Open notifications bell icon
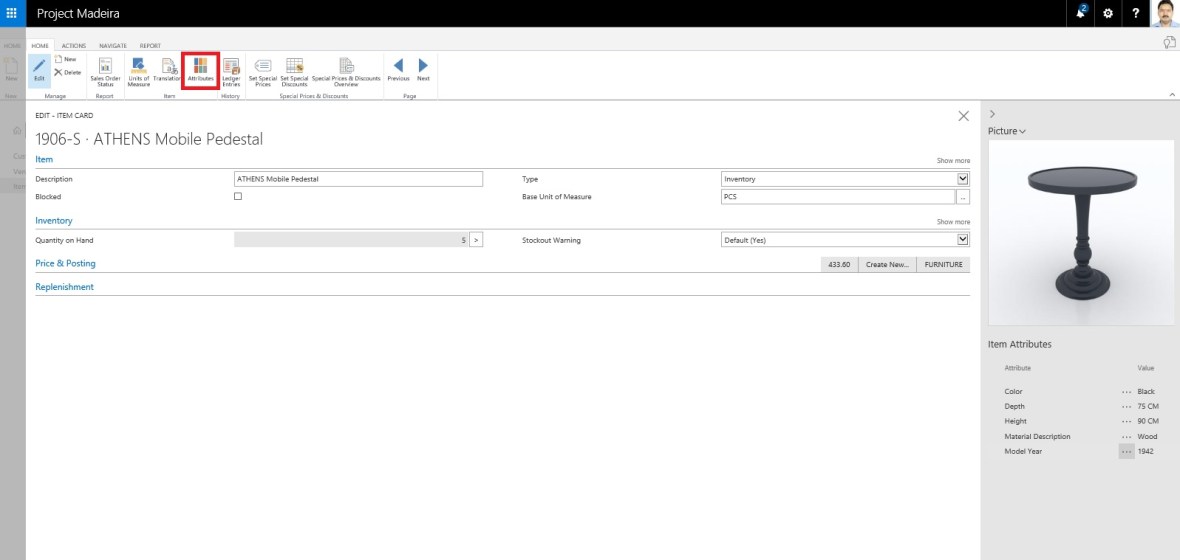Viewport: 1180px width, 560px height. (1081, 12)
